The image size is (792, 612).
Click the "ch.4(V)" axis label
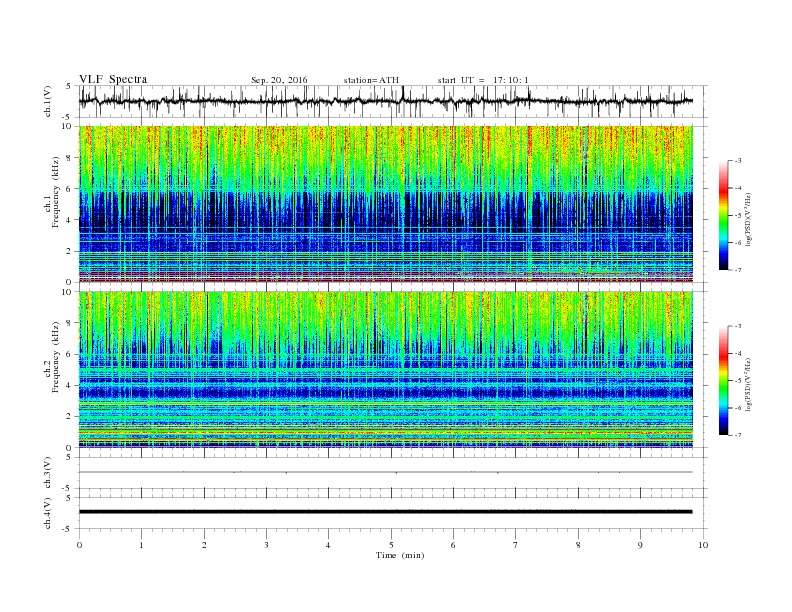coord(47,513)
